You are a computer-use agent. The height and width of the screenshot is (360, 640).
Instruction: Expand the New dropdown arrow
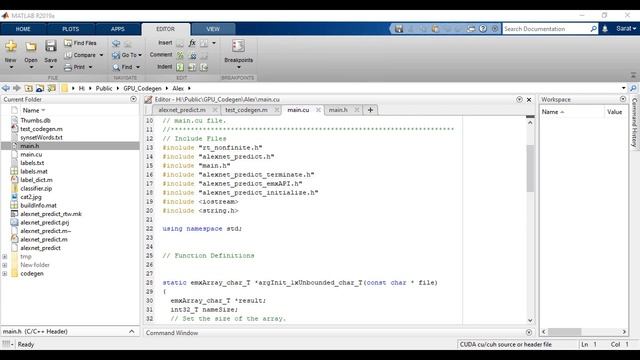[11, 67]
